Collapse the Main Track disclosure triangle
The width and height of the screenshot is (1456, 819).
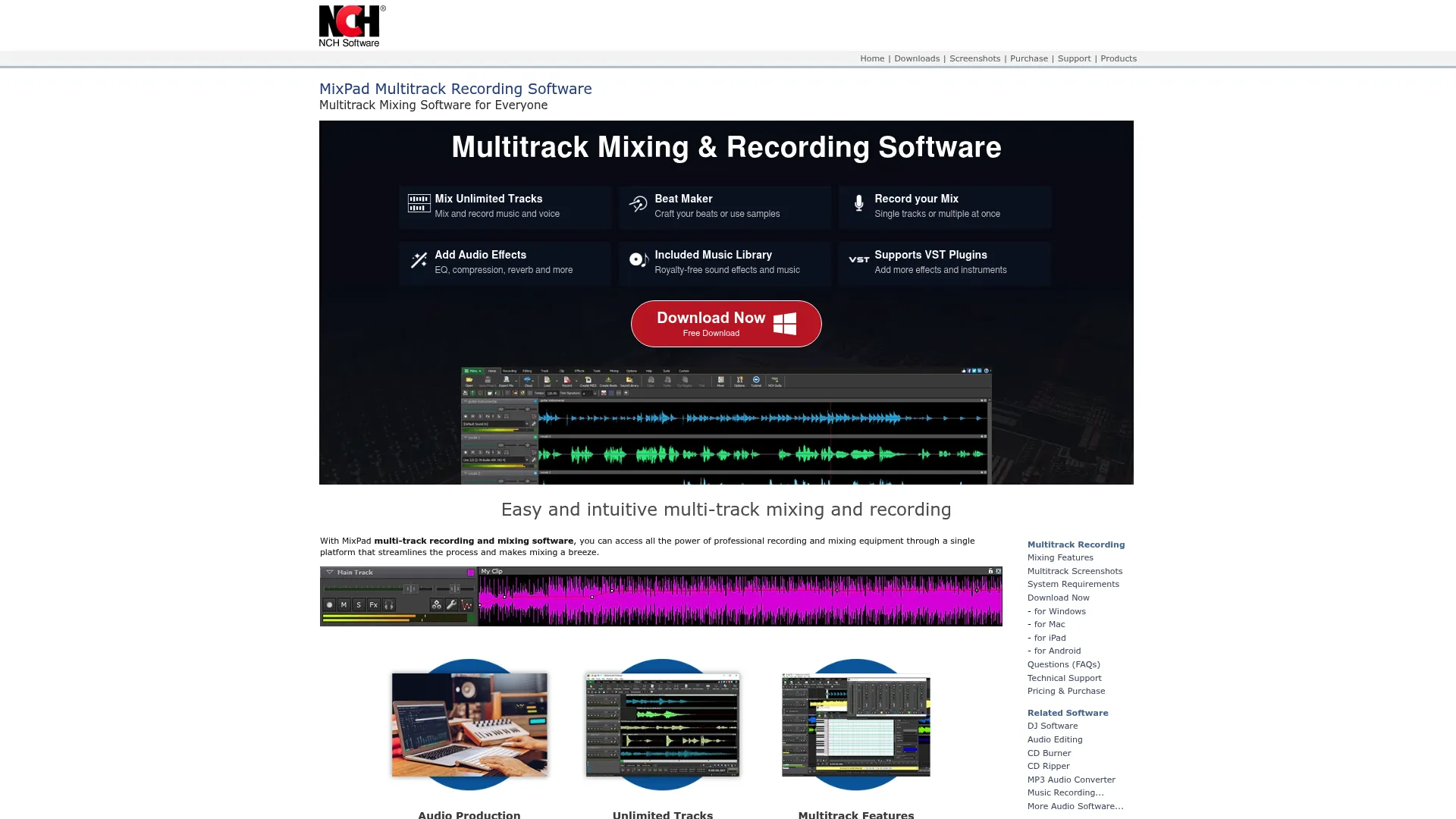coord(329,573)
